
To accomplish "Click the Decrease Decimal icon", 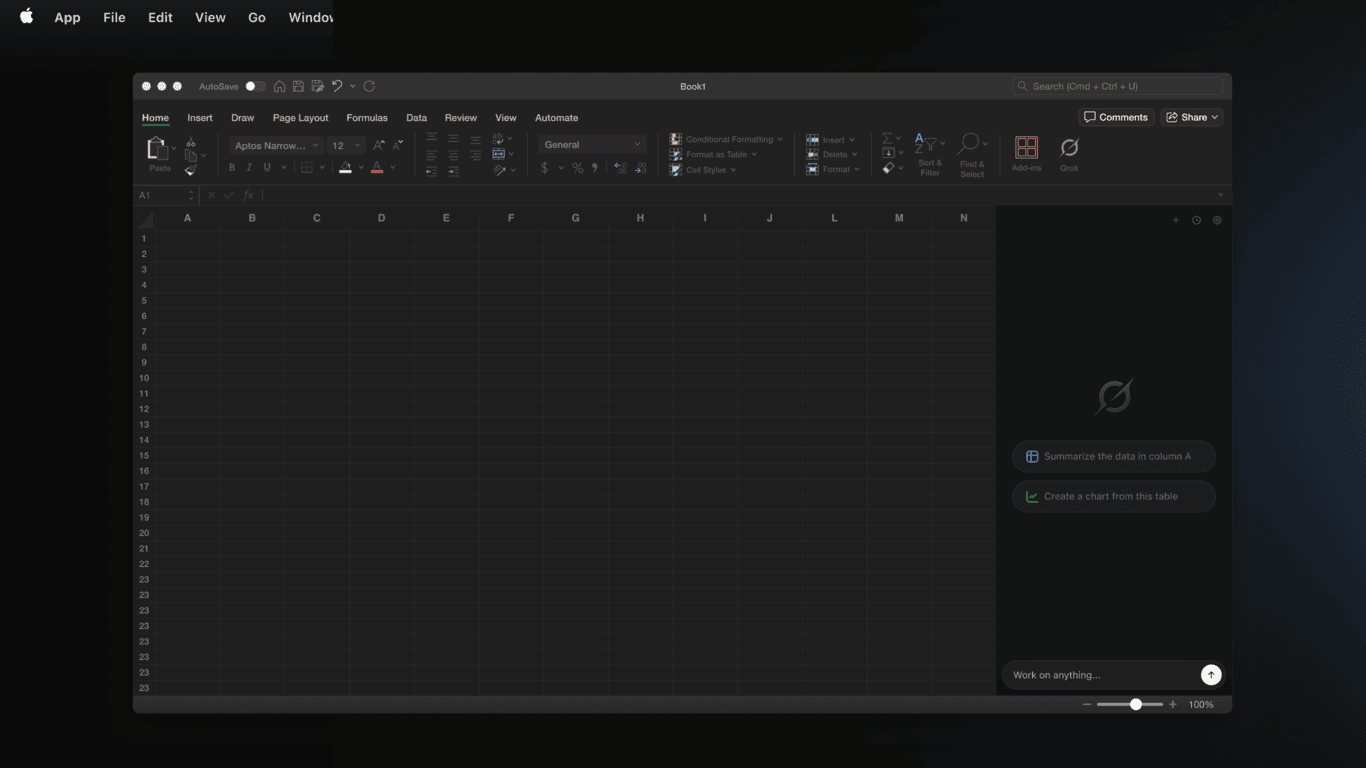I will [640, 168].
